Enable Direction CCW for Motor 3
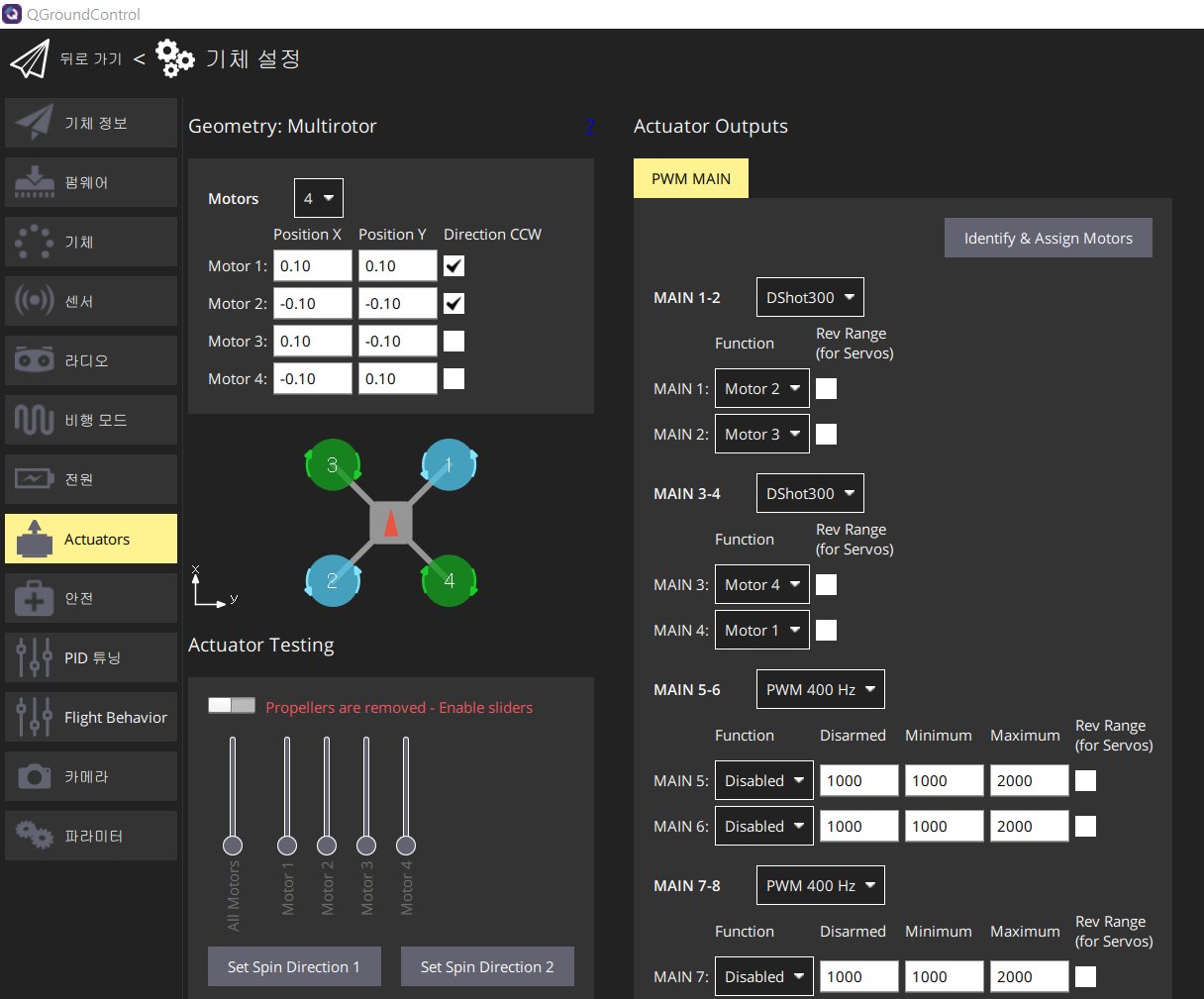The width and height of the screenshot is (1204, 999). point(453,342)
